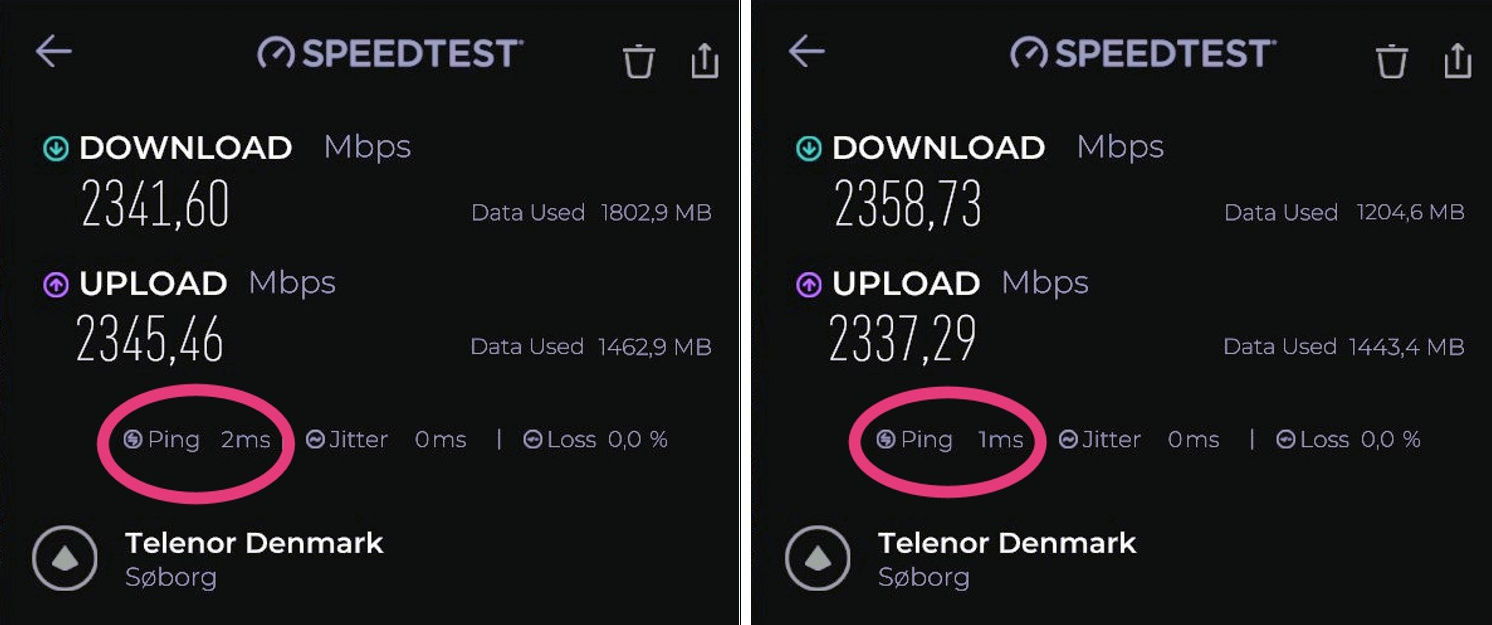Click the green download arrow icon in left panel
The width and height of the screenshot is (1492, 625).
tap(56, 149)
